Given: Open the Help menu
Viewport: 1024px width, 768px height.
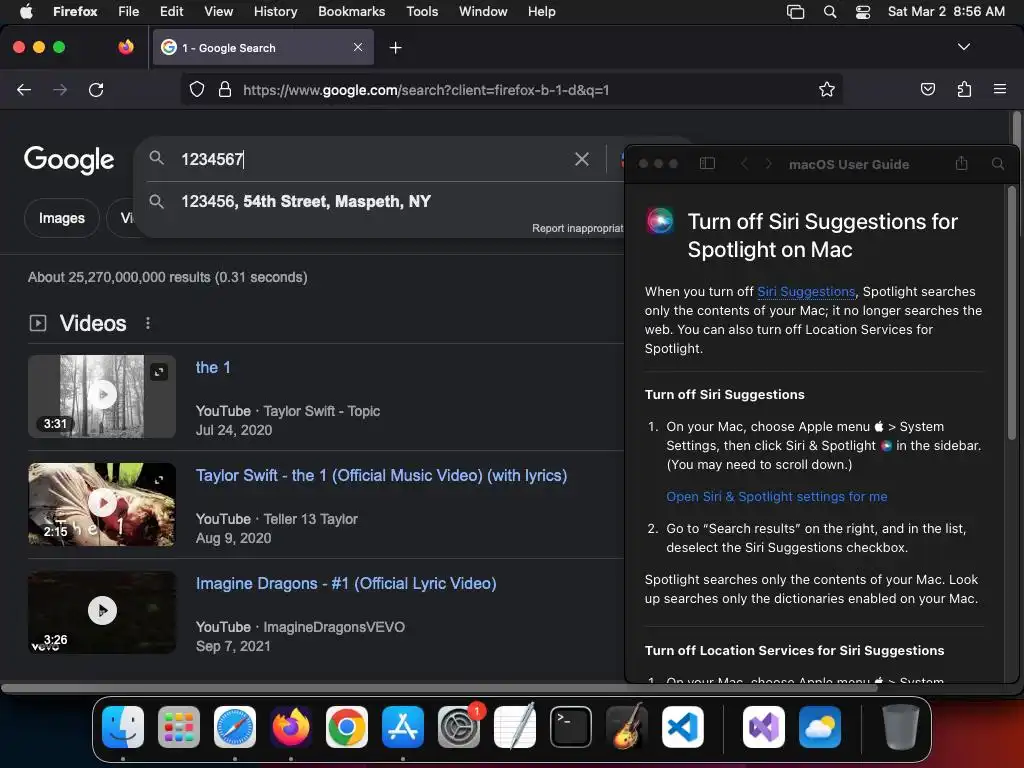Looking at the screenshot, I should [x=541, y=11].
